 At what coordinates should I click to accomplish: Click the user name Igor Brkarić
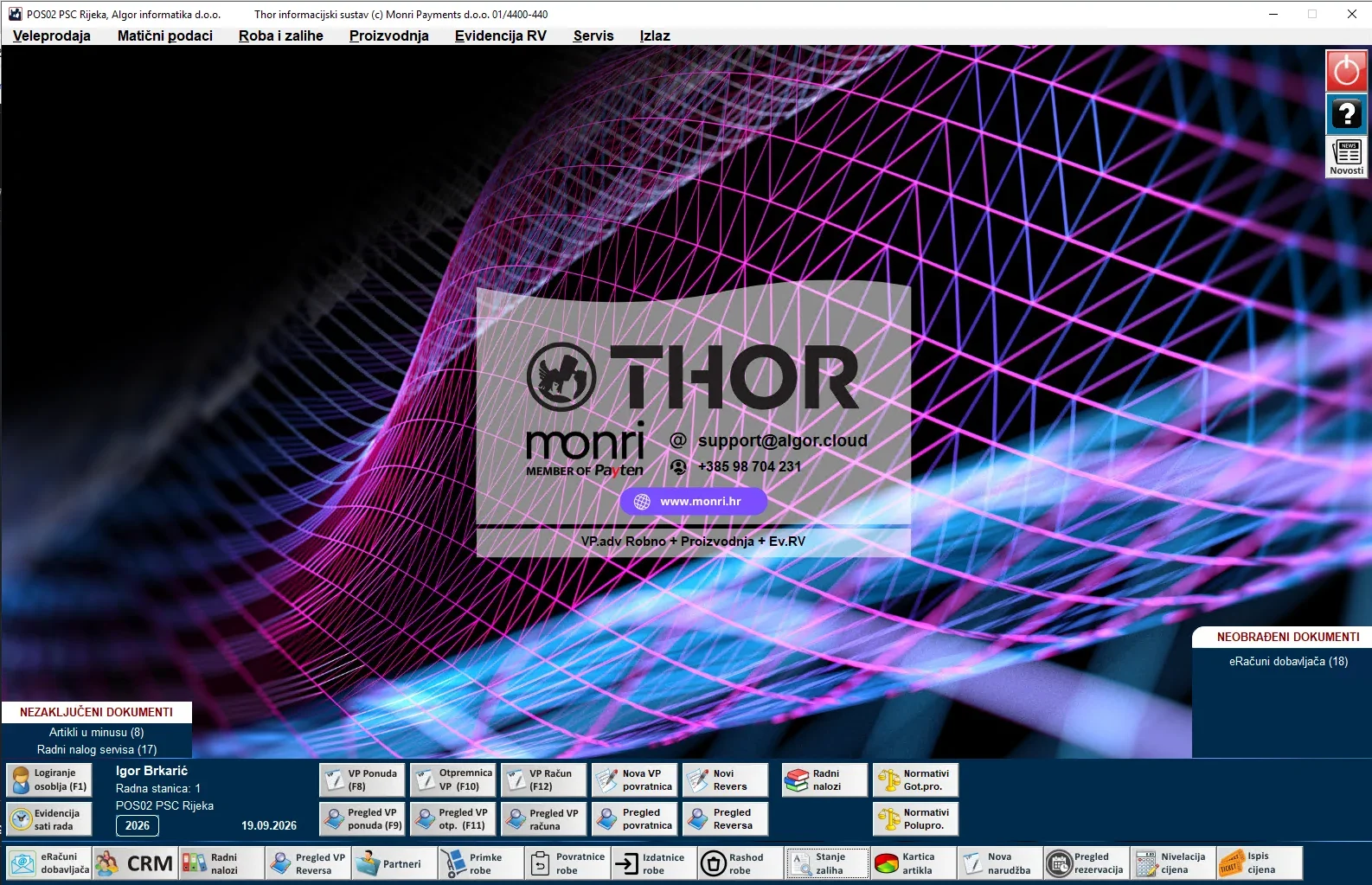151,771
